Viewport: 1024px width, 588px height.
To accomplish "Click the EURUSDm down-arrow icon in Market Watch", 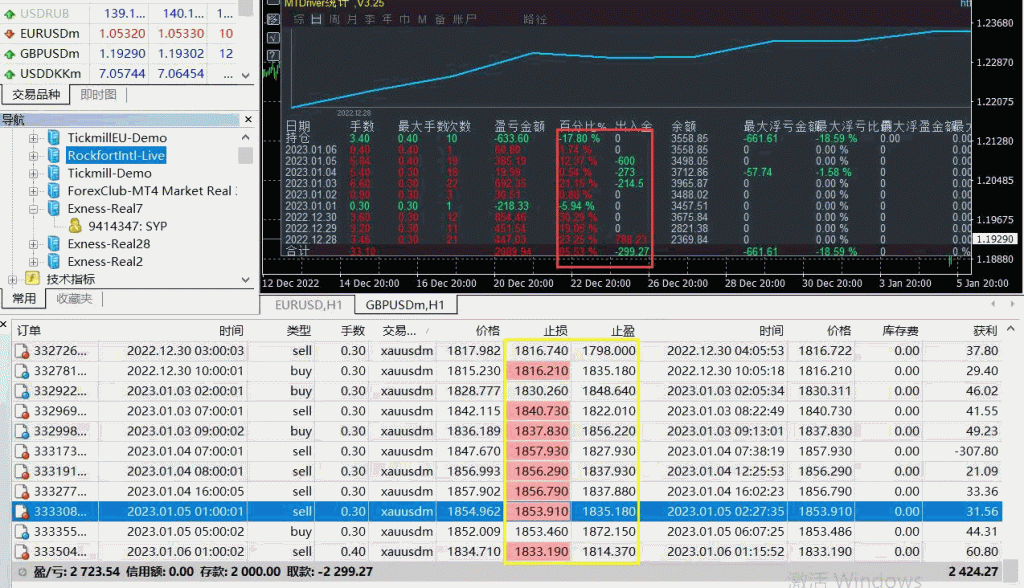I will [10, 33].
